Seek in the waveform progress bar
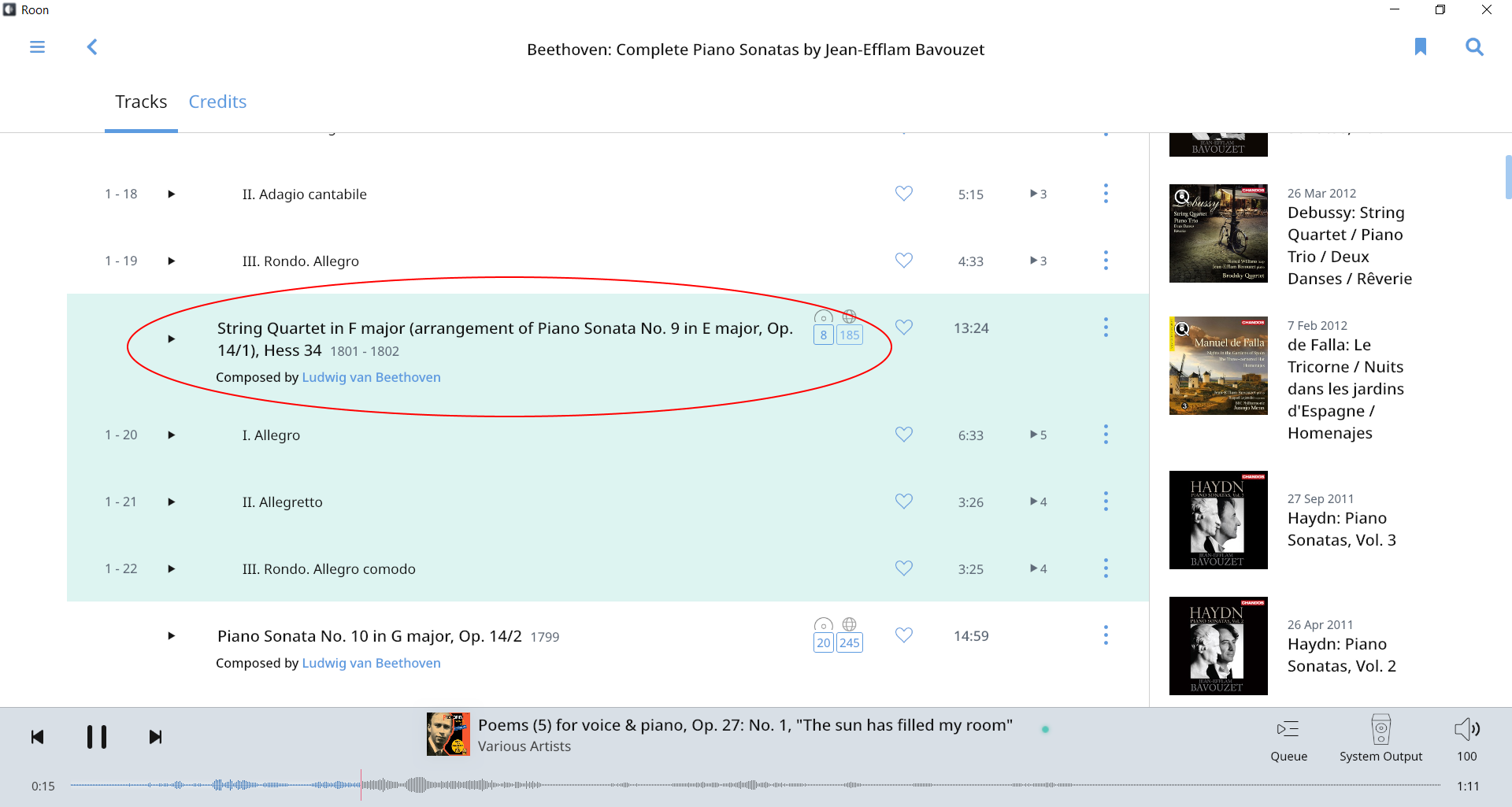The width and height of the screenshot is (1512, 807). pyautogui.click(x=754, y=785)
